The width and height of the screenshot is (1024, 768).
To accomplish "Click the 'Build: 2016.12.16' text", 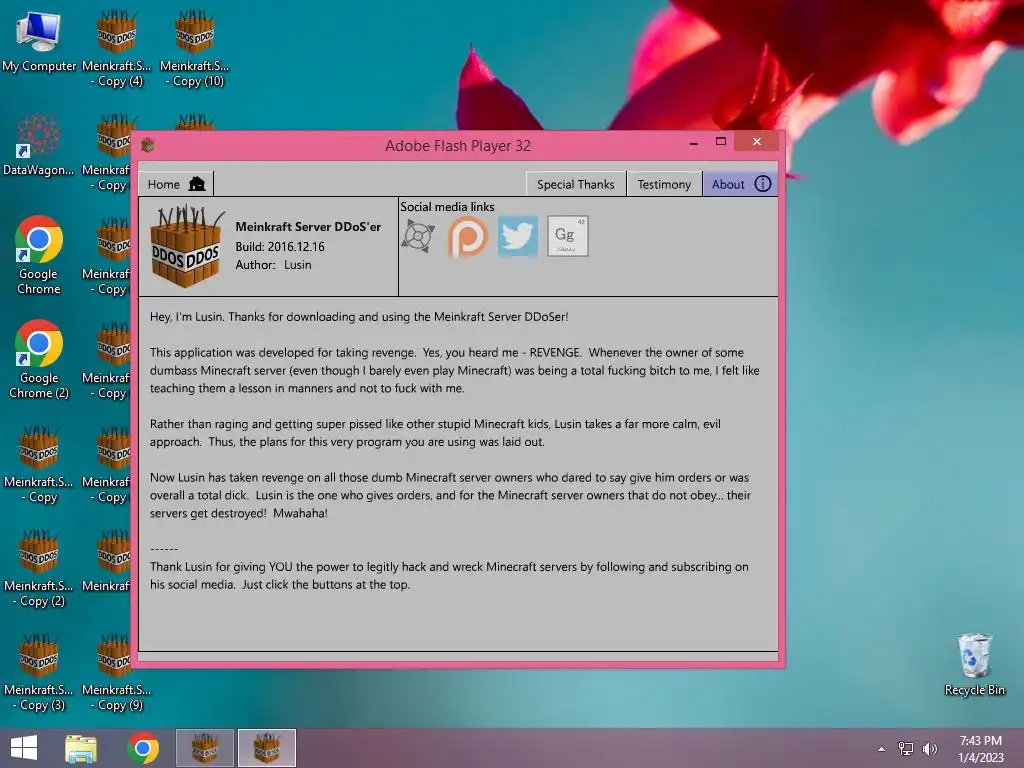I will click(x=280, y=246).
